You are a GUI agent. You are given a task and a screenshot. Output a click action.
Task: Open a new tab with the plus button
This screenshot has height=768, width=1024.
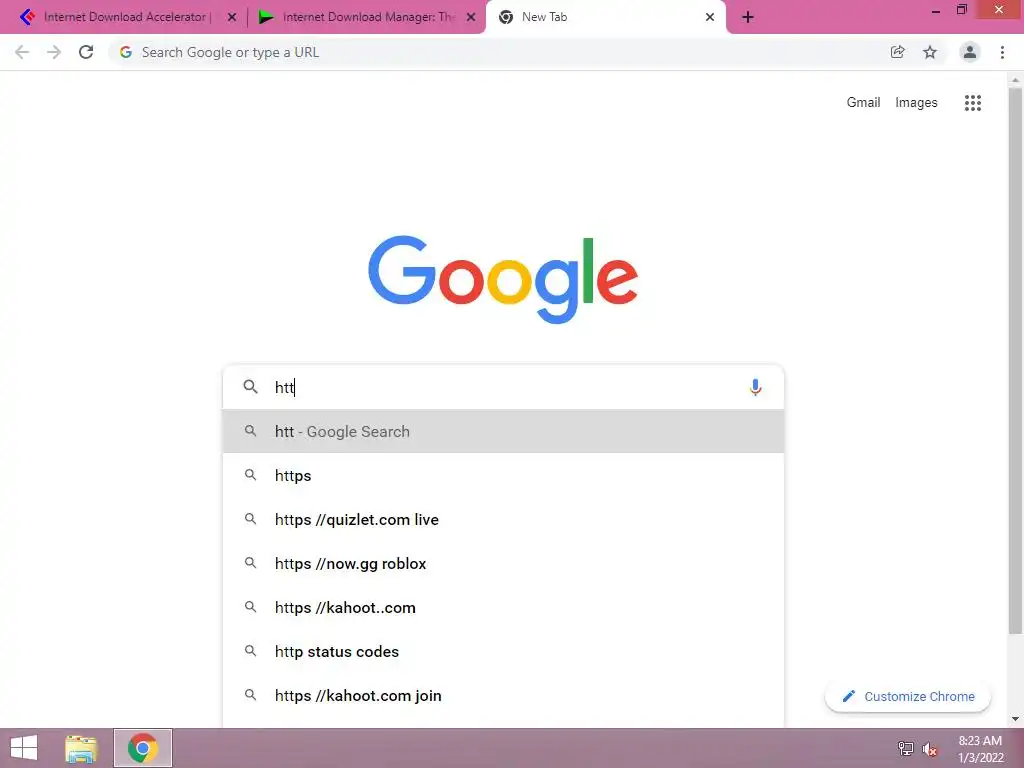coord(748,17)
